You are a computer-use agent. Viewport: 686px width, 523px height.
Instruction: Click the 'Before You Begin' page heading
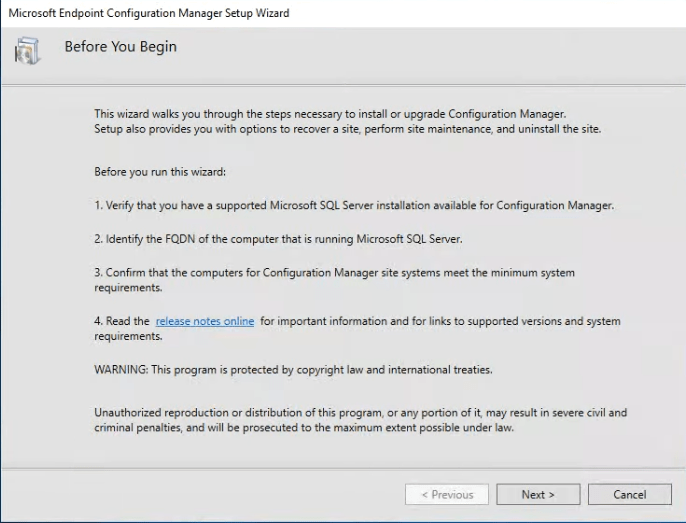(120, 47)
